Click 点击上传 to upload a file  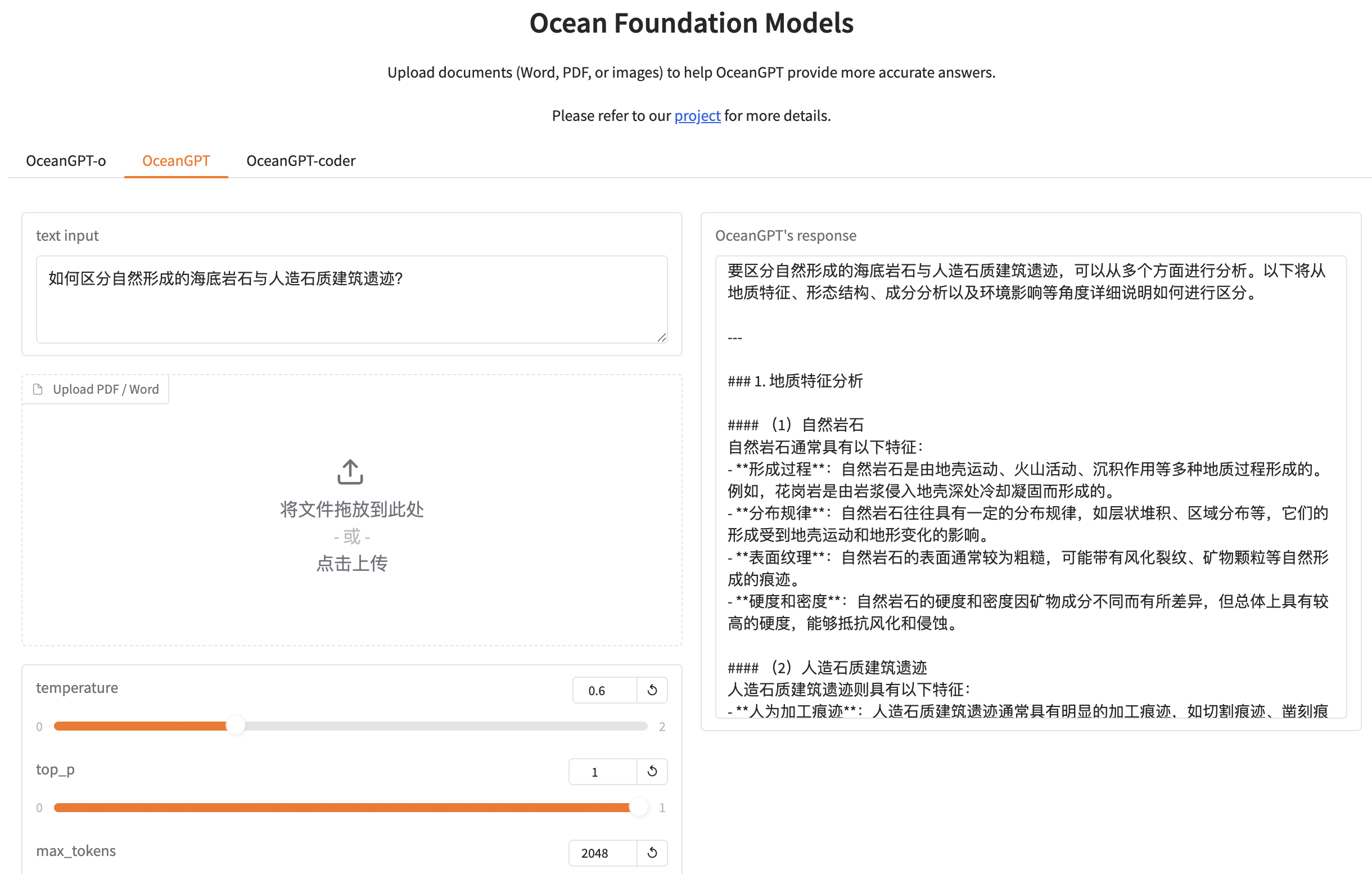pos(351,564)
